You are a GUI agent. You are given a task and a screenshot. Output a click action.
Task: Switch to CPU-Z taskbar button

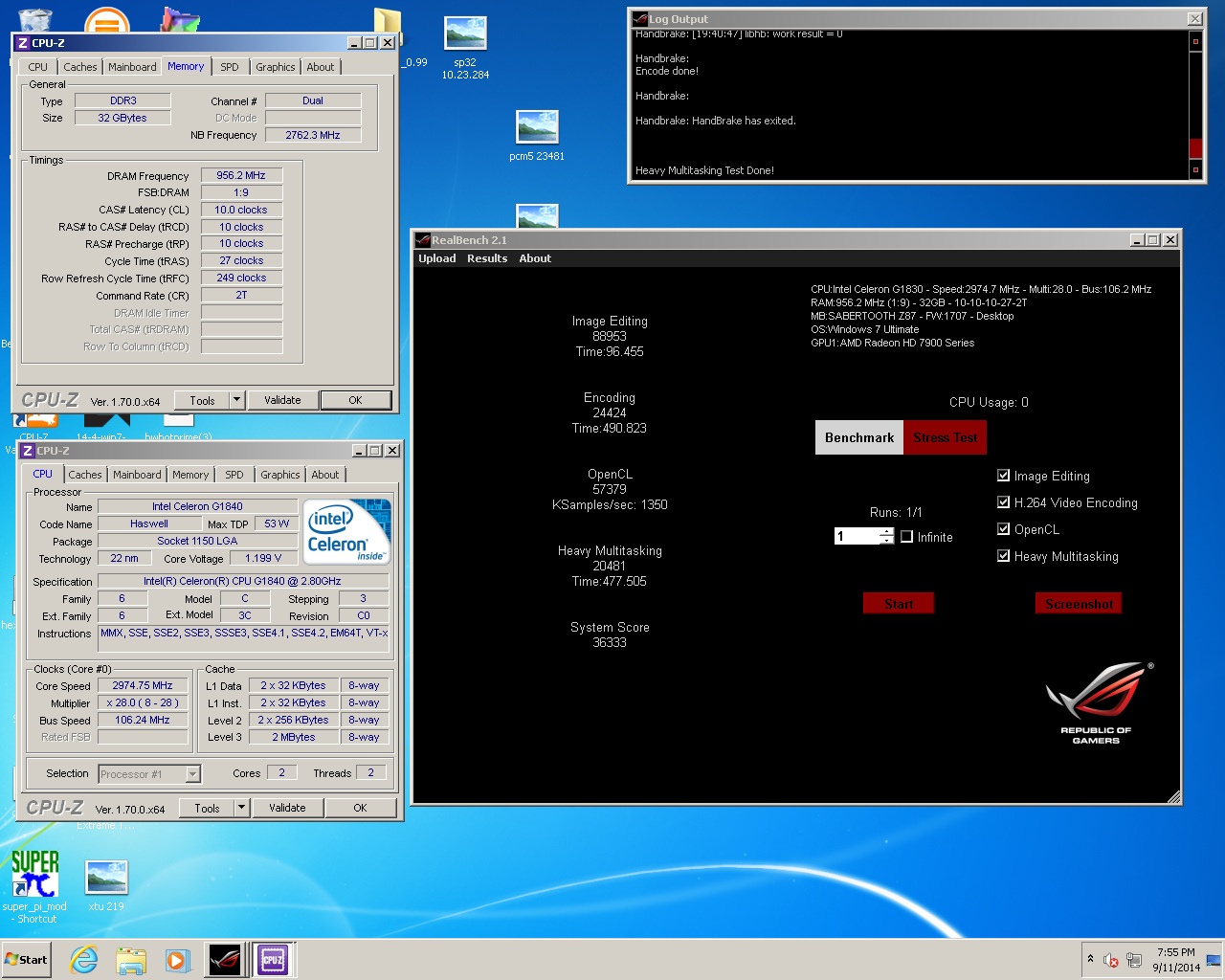(273, 960)
